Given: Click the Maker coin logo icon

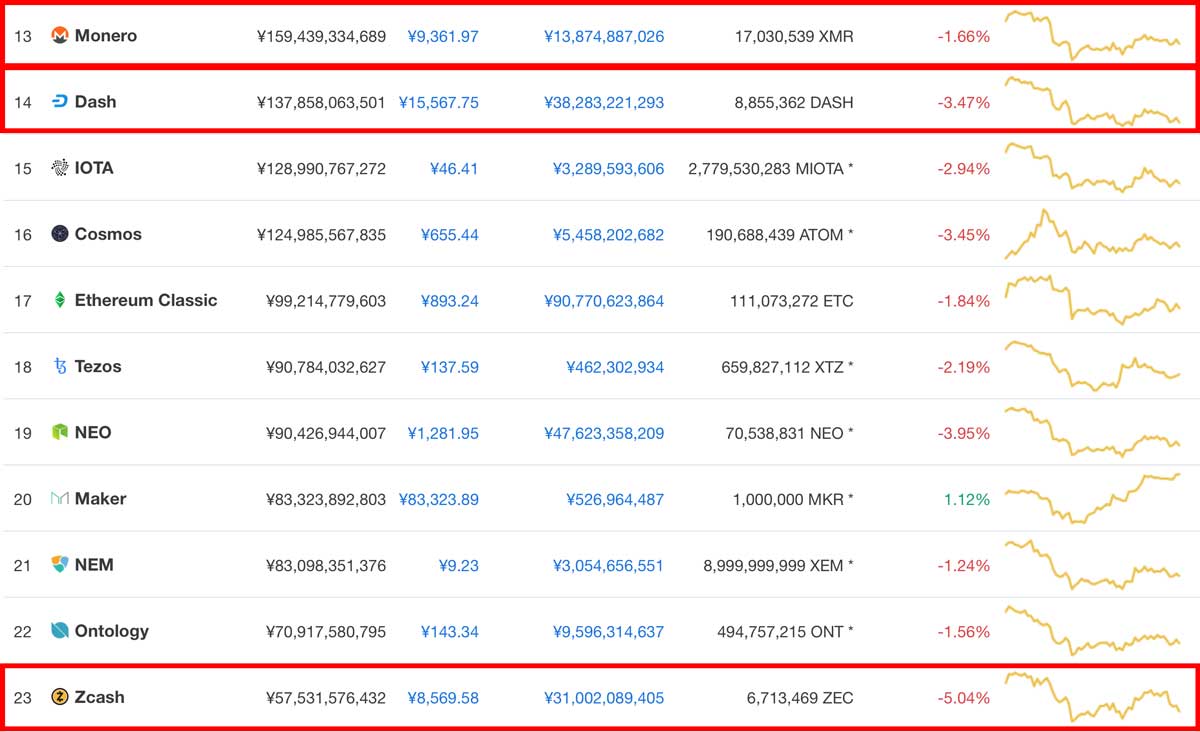Looking at the screenshot, I should coord(59,499).
